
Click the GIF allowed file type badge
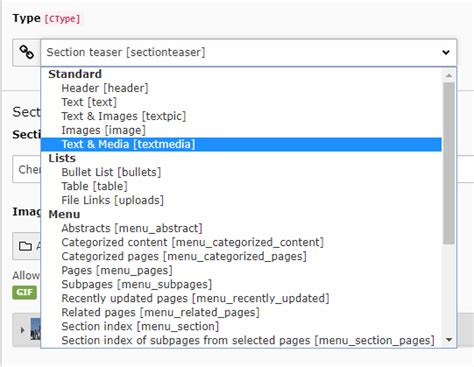tap(25, 292)
